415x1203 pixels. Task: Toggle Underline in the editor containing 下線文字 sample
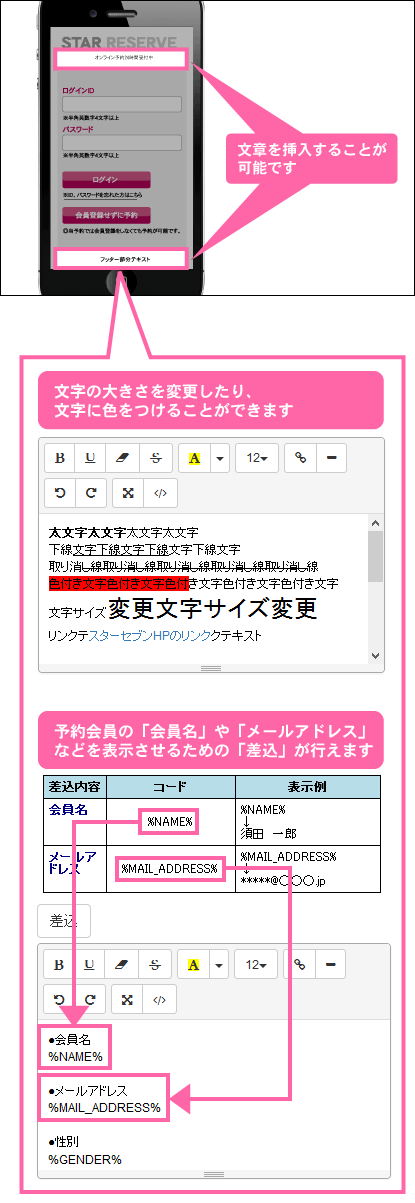click(x=91, y=458)
